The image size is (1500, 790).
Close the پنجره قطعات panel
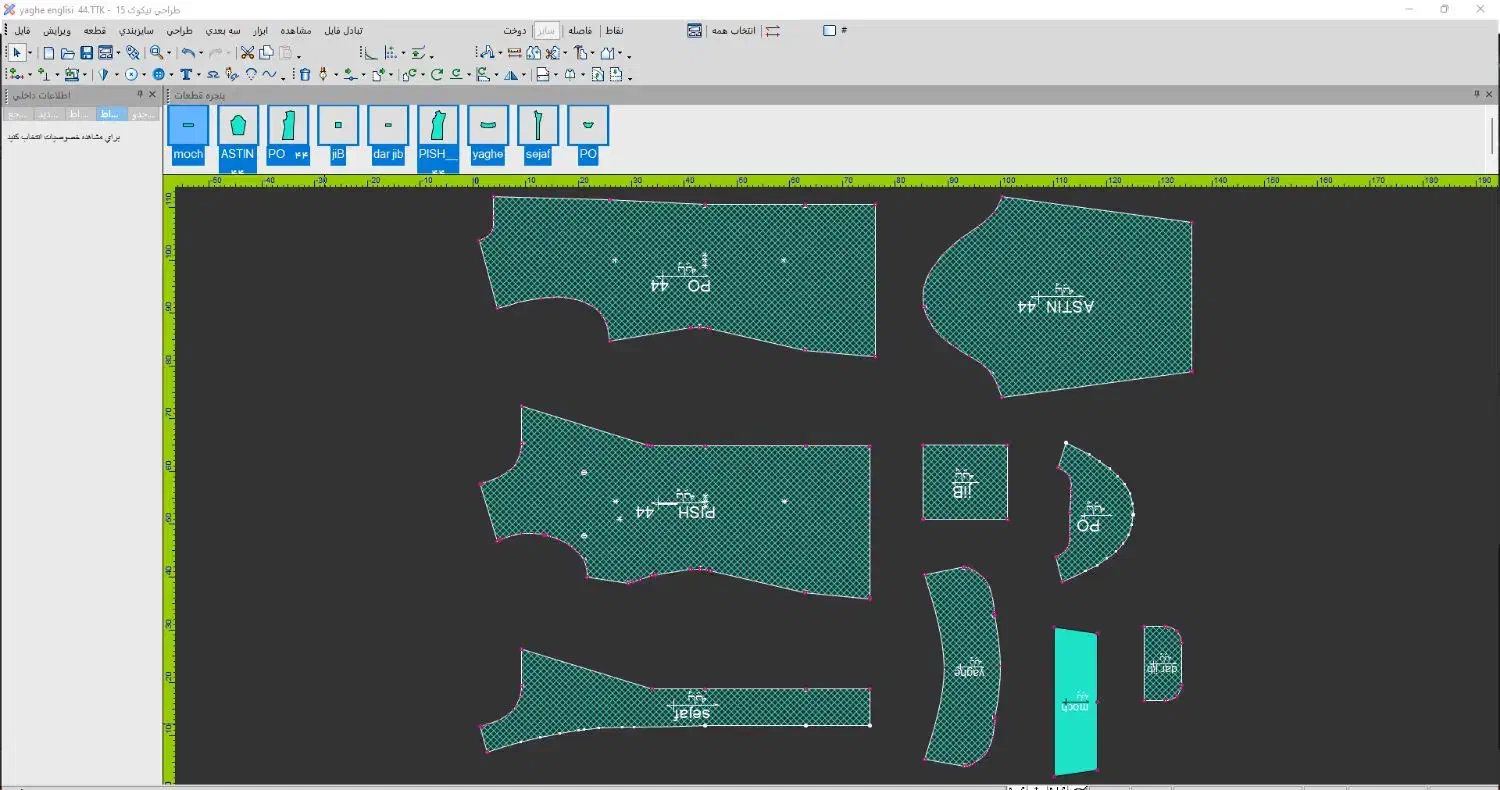[1490, 94]
